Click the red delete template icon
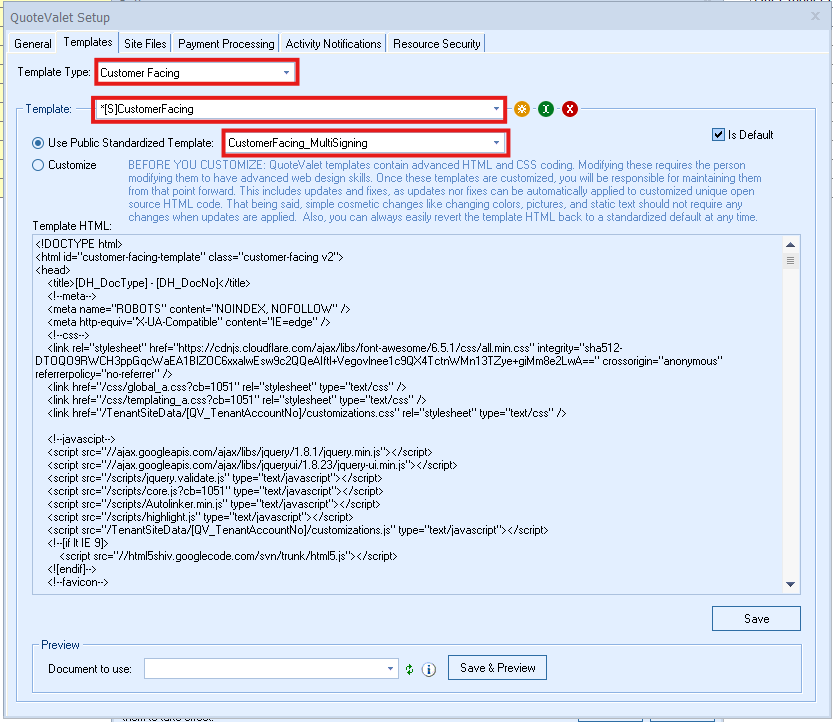The image size is (833, 722). 570,109
